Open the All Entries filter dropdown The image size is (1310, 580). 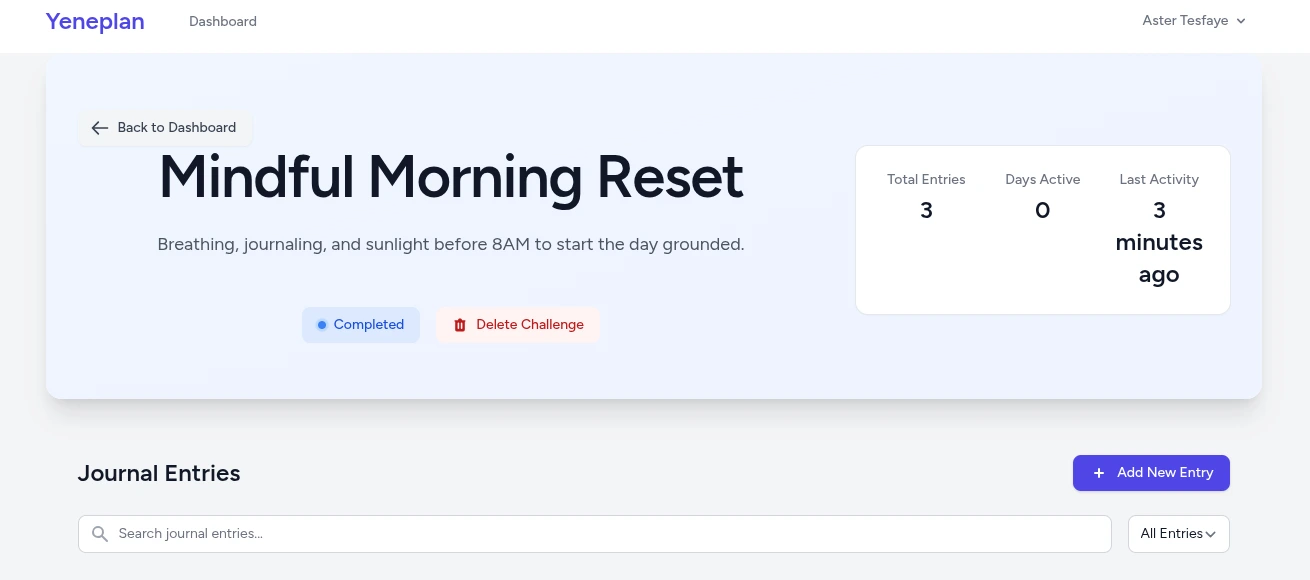coord(1178,534)
